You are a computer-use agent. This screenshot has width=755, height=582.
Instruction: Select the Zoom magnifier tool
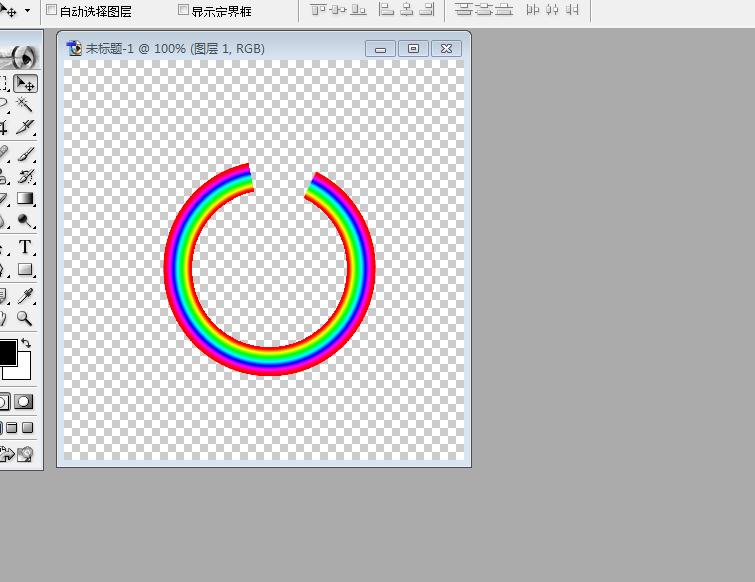[x=25, y=318]
